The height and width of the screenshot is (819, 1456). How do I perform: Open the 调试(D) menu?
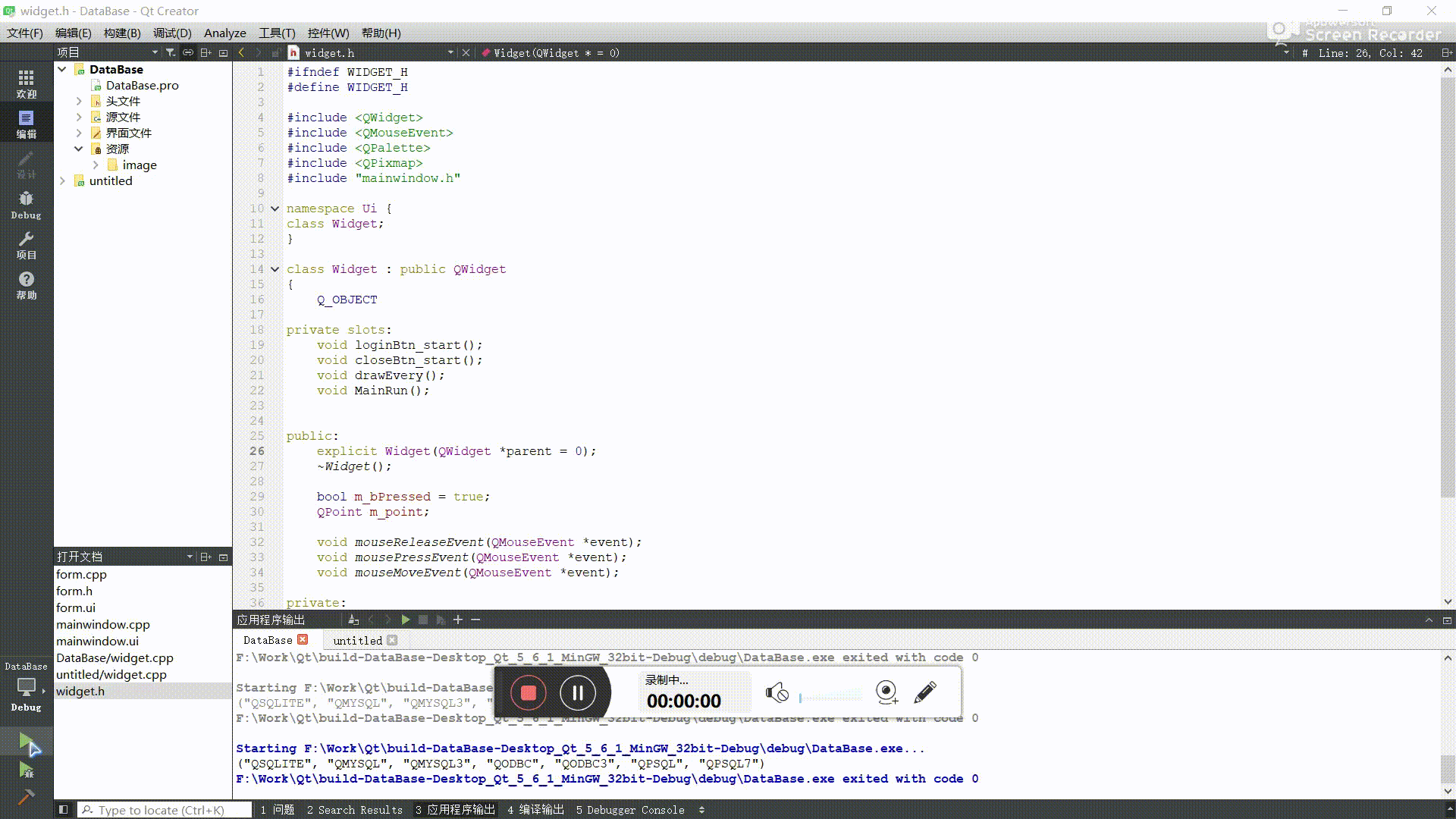tap(172, 33)
